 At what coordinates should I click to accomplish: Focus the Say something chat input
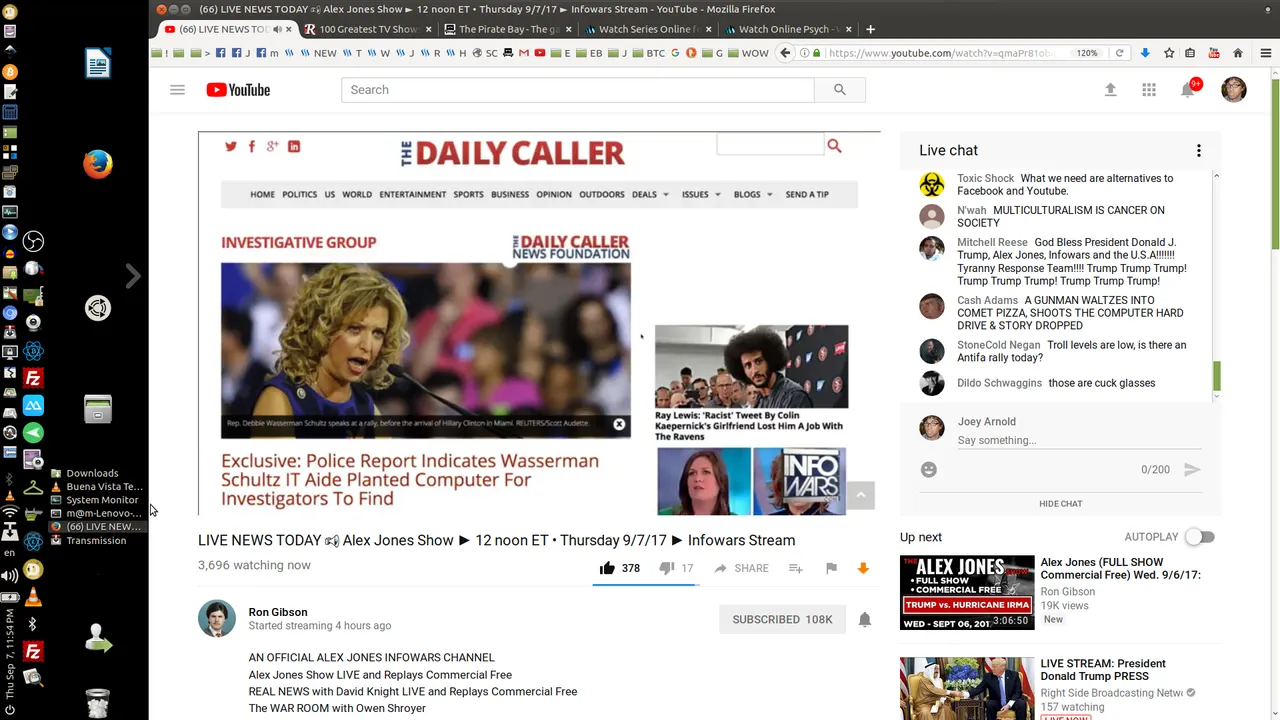pos(1079,440)
